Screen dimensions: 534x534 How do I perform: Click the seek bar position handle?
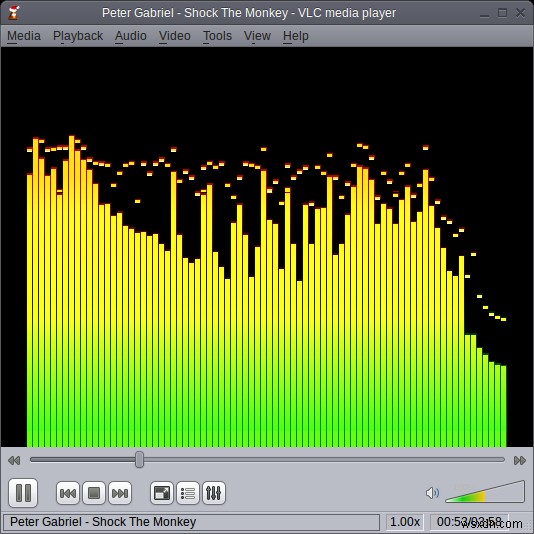(x=139, y=460)
